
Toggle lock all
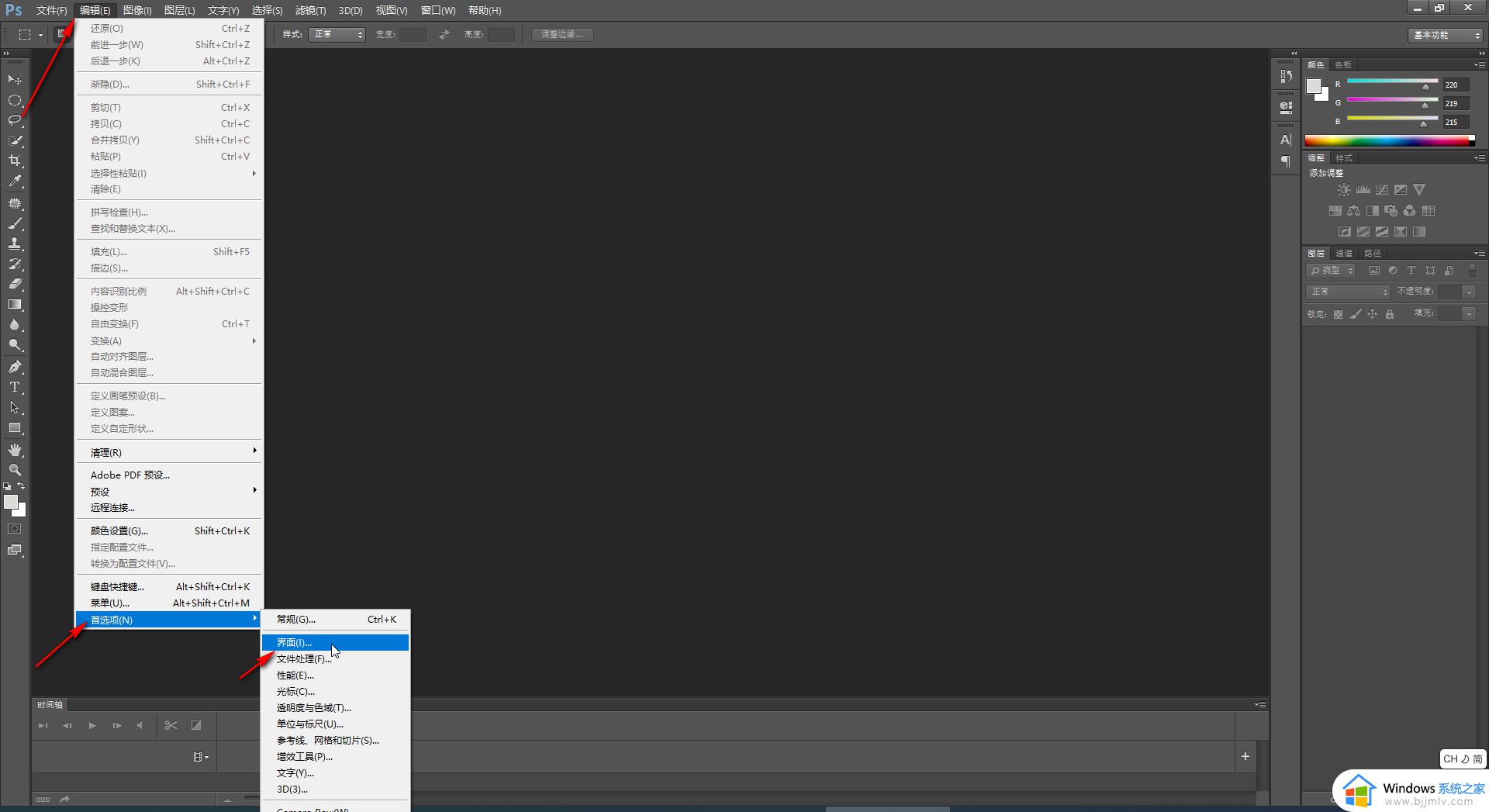click(x=1390, y=314)
